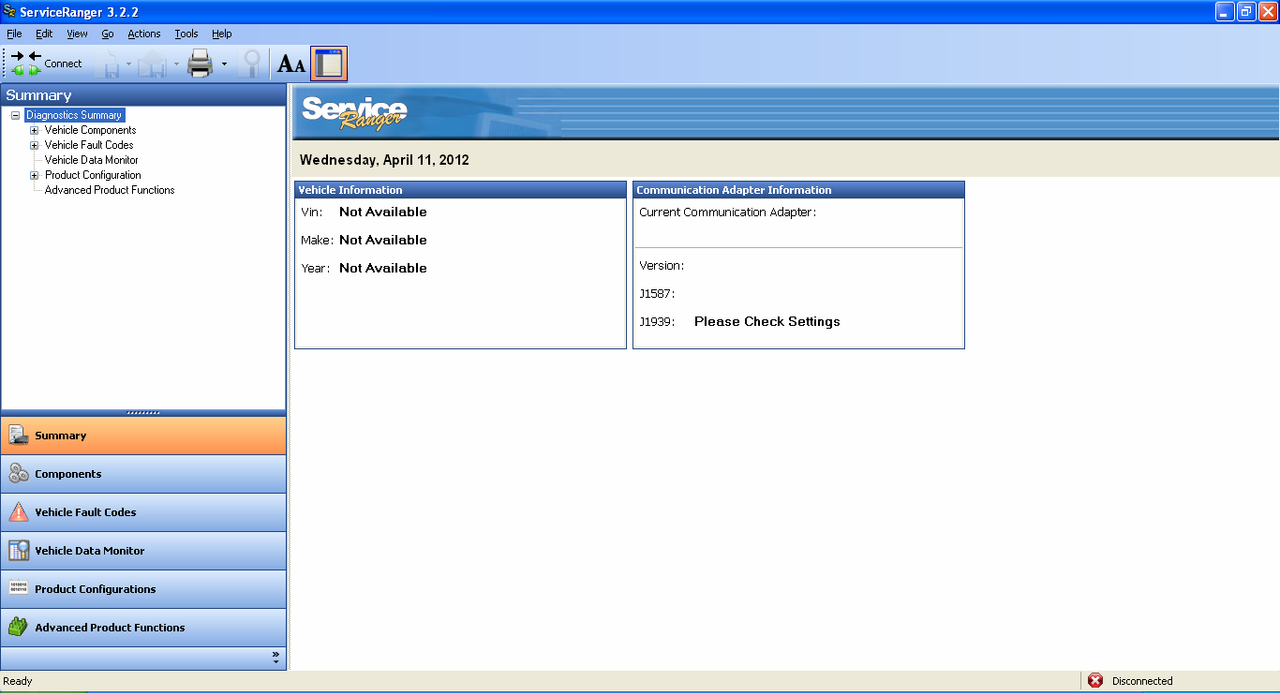Image resolution: width=1280 pixels, height=693 pixels.
Task: Click the disabled magnifier search icon
Action: pyautogui.click(x=251, y=64)
